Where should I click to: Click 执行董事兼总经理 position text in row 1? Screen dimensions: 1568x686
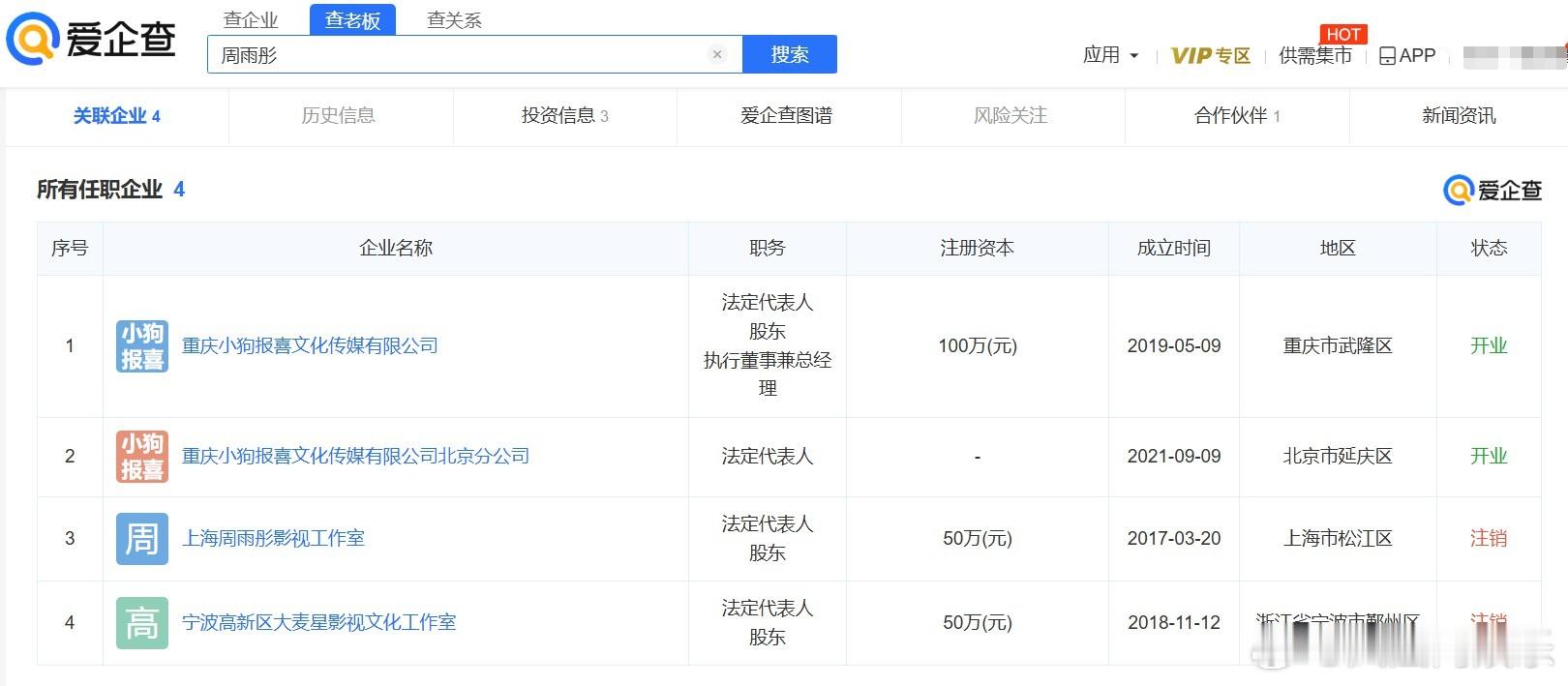click(x=768, y=374)
